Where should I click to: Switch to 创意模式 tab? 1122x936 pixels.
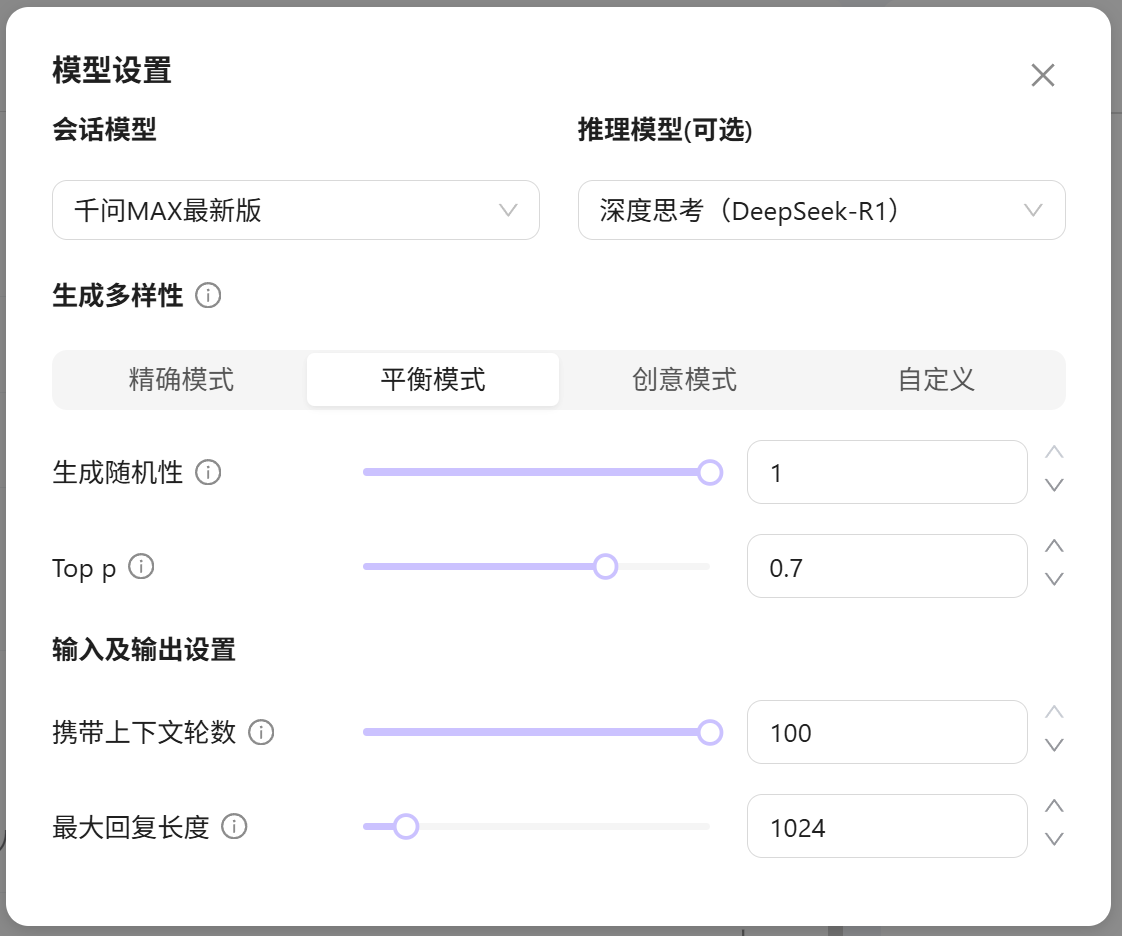(684, 380)
